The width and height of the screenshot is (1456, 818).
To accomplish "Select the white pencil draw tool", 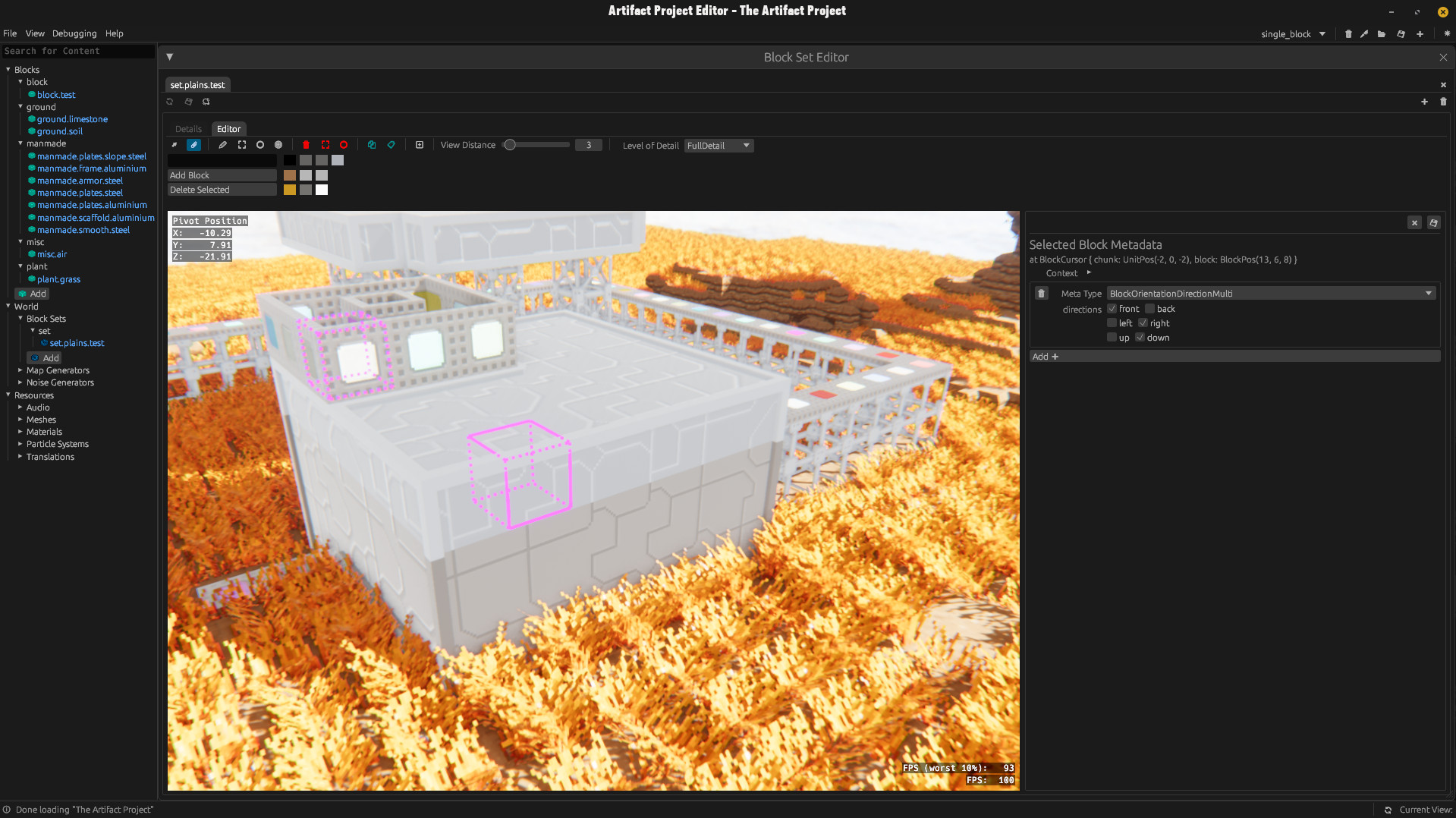I will [222, 145].
